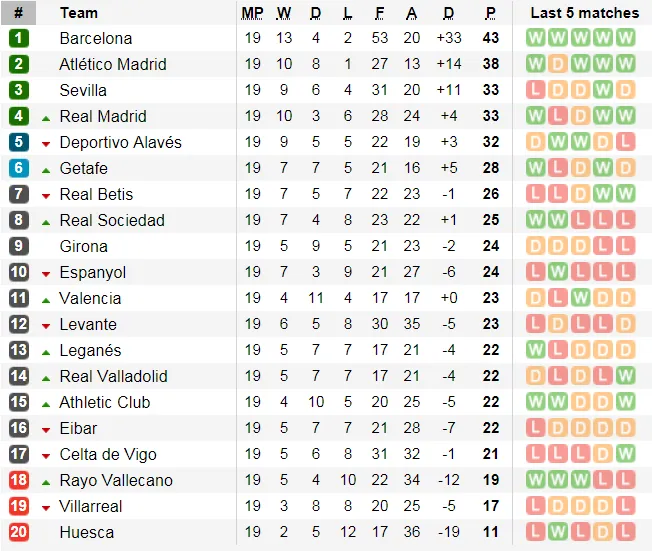This screenshot has height=551, width=652.
Task: Click the green up arrow beside Valencia
Action: (46, 300)
